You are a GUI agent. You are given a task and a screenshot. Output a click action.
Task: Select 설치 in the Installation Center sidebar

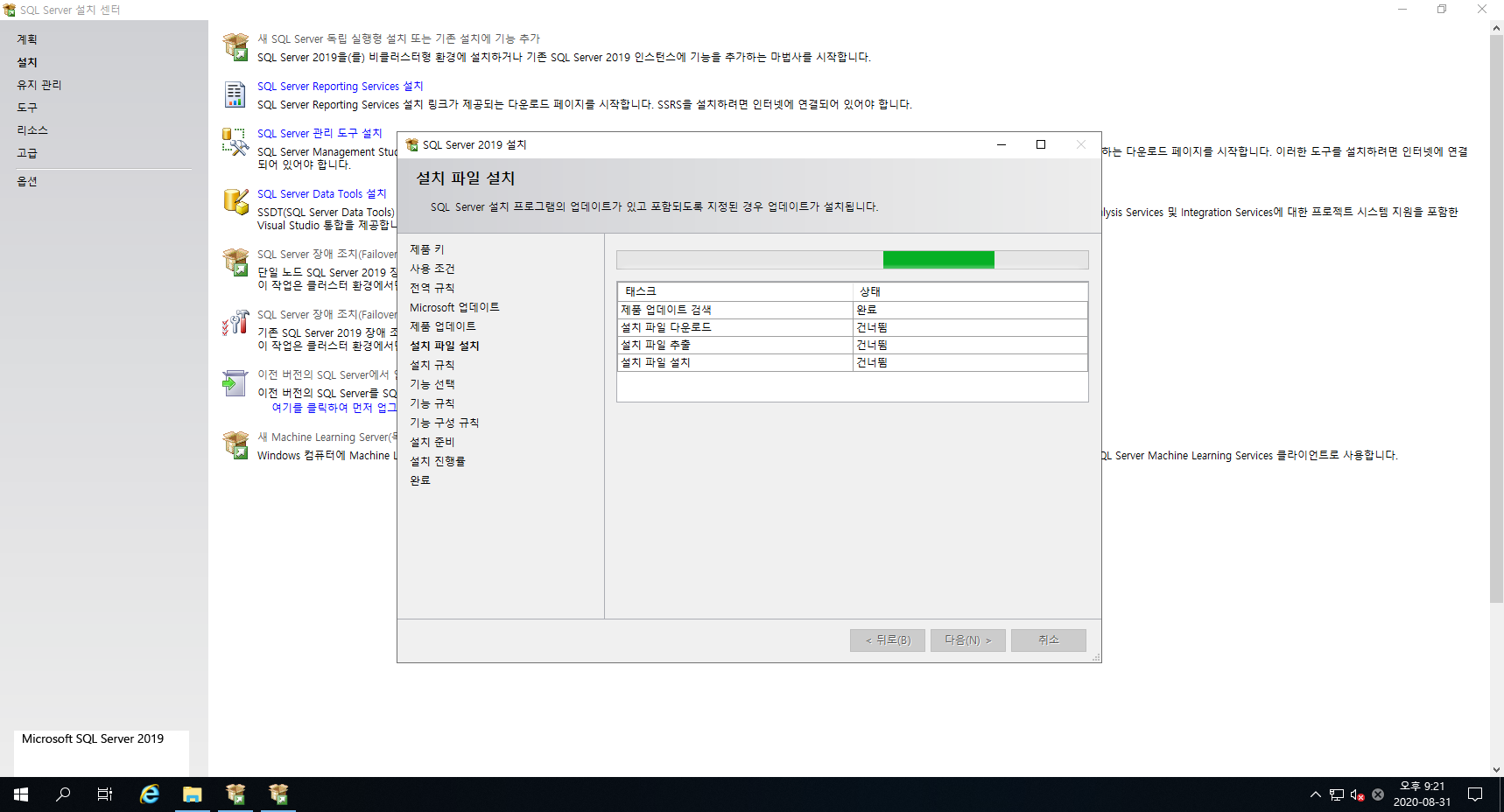(x=27, y=62)
